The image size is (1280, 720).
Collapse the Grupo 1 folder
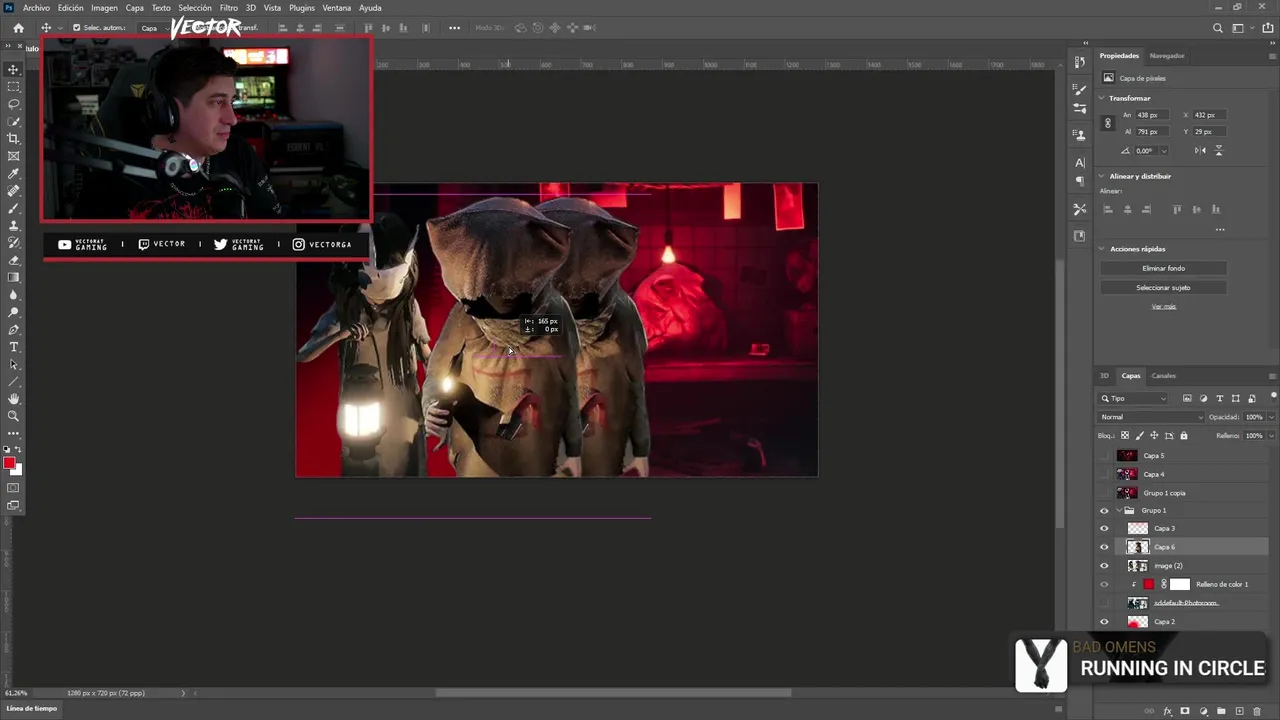tap(1118, 511)
